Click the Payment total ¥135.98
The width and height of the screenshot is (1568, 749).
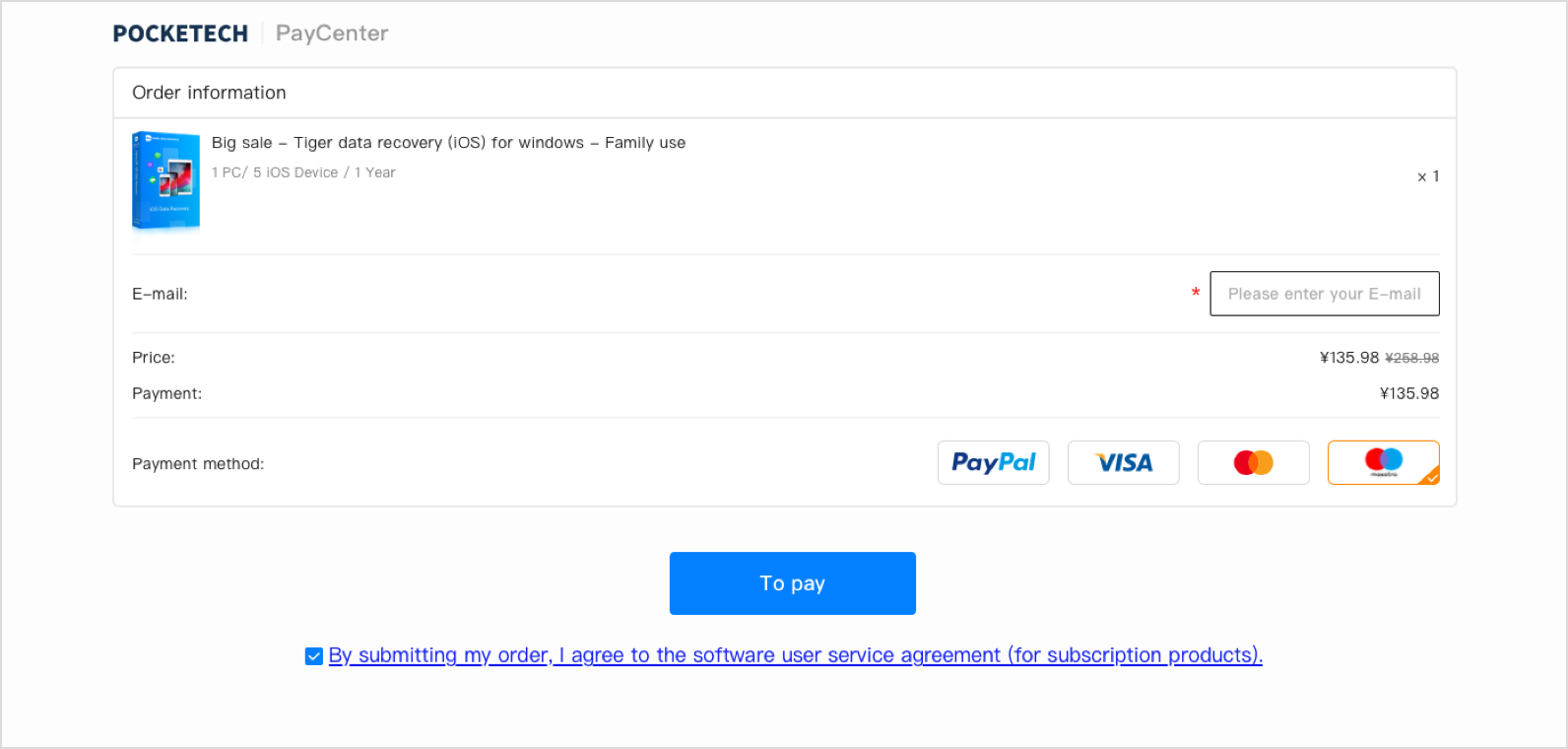coord(1408,393)
